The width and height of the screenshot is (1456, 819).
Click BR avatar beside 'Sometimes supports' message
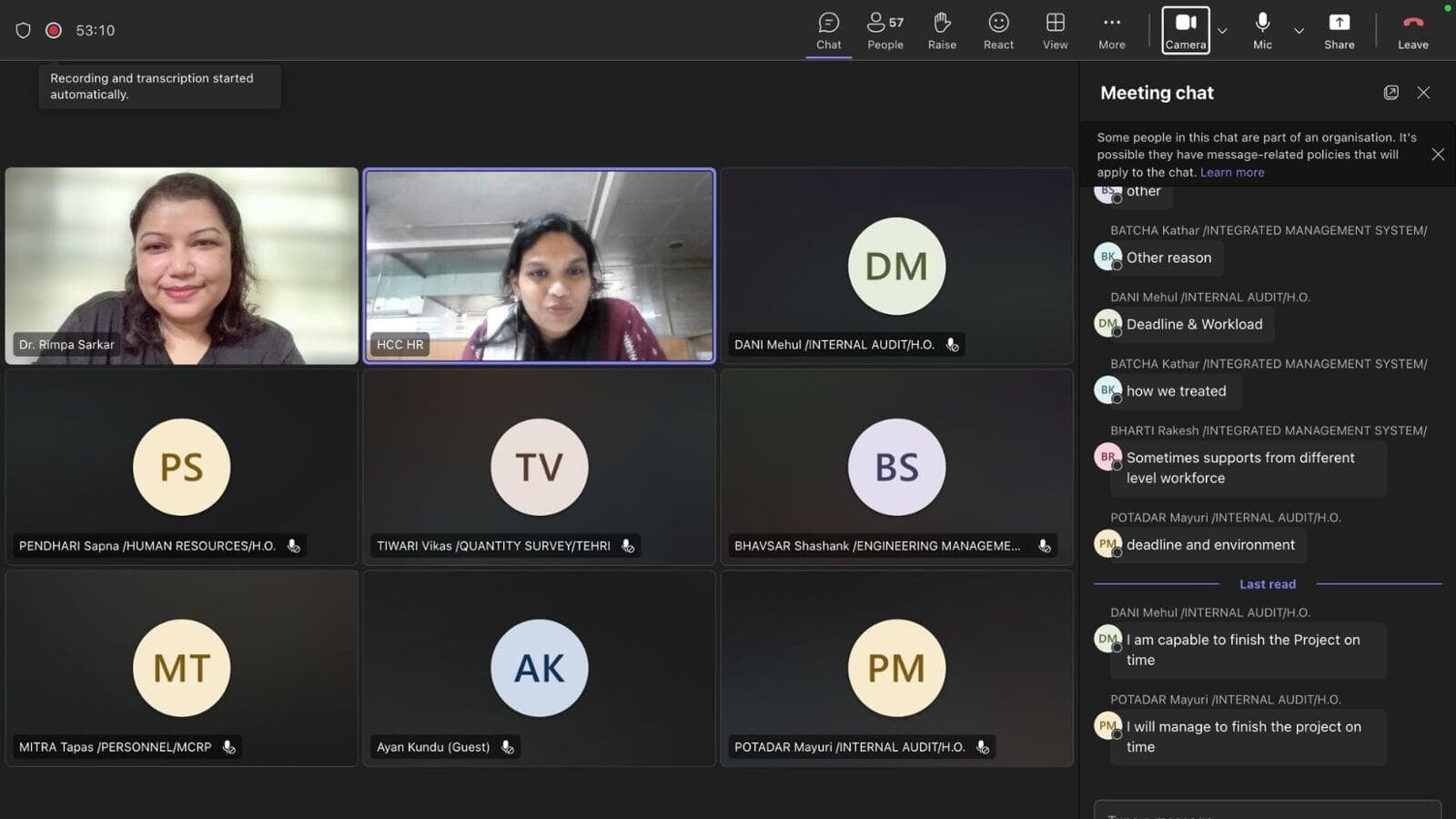(1107, 457)
